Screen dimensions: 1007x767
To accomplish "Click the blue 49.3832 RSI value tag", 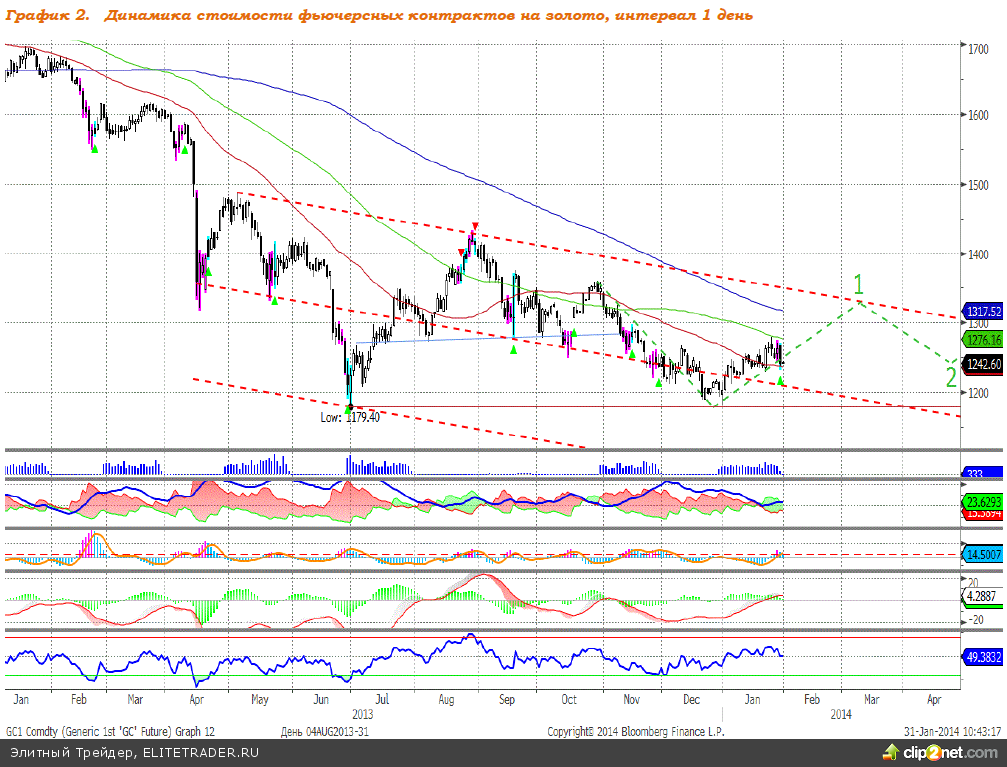I will point(982,658).
